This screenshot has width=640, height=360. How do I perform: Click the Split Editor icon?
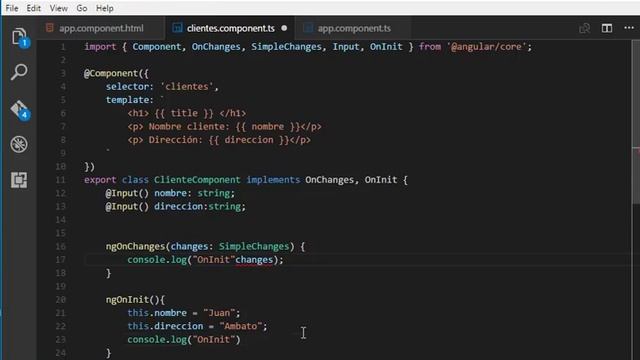tap(607, 28)
